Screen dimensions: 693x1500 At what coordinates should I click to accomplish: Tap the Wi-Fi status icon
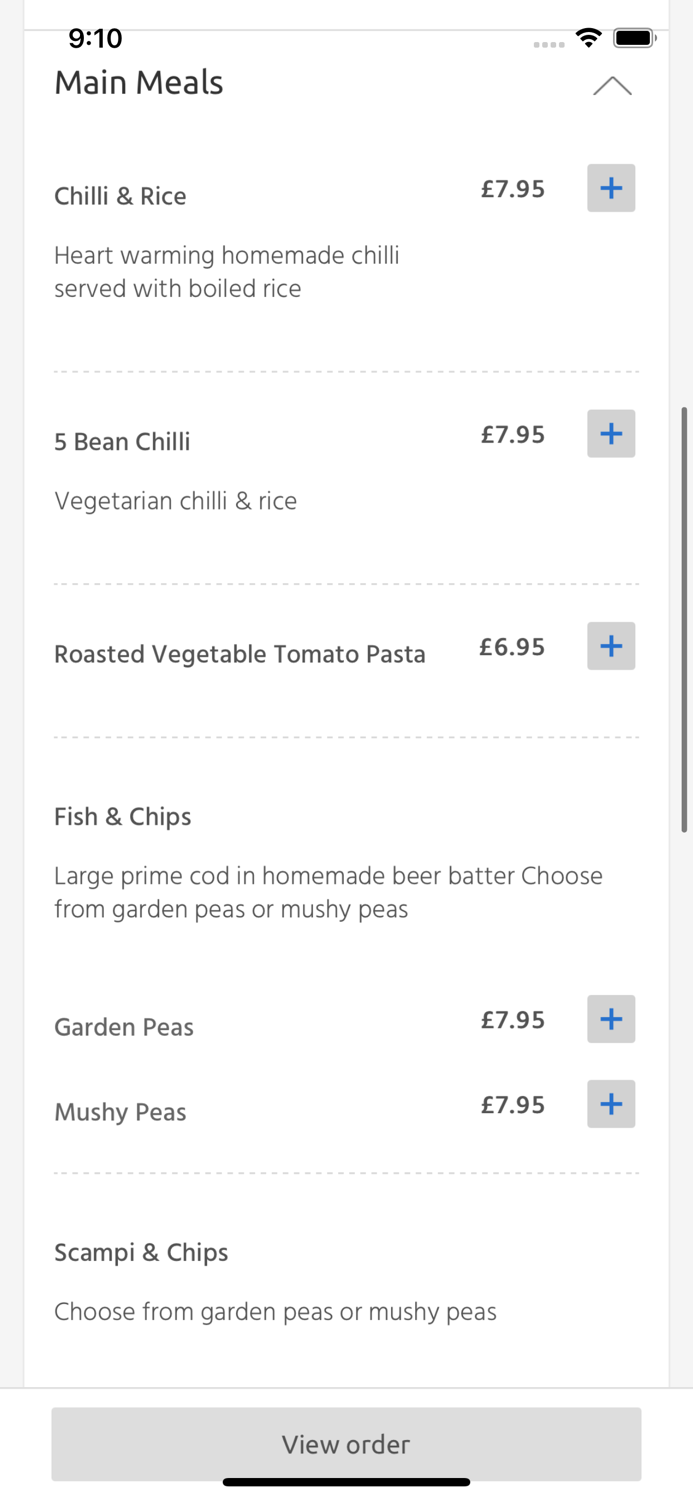click(588, 38)
